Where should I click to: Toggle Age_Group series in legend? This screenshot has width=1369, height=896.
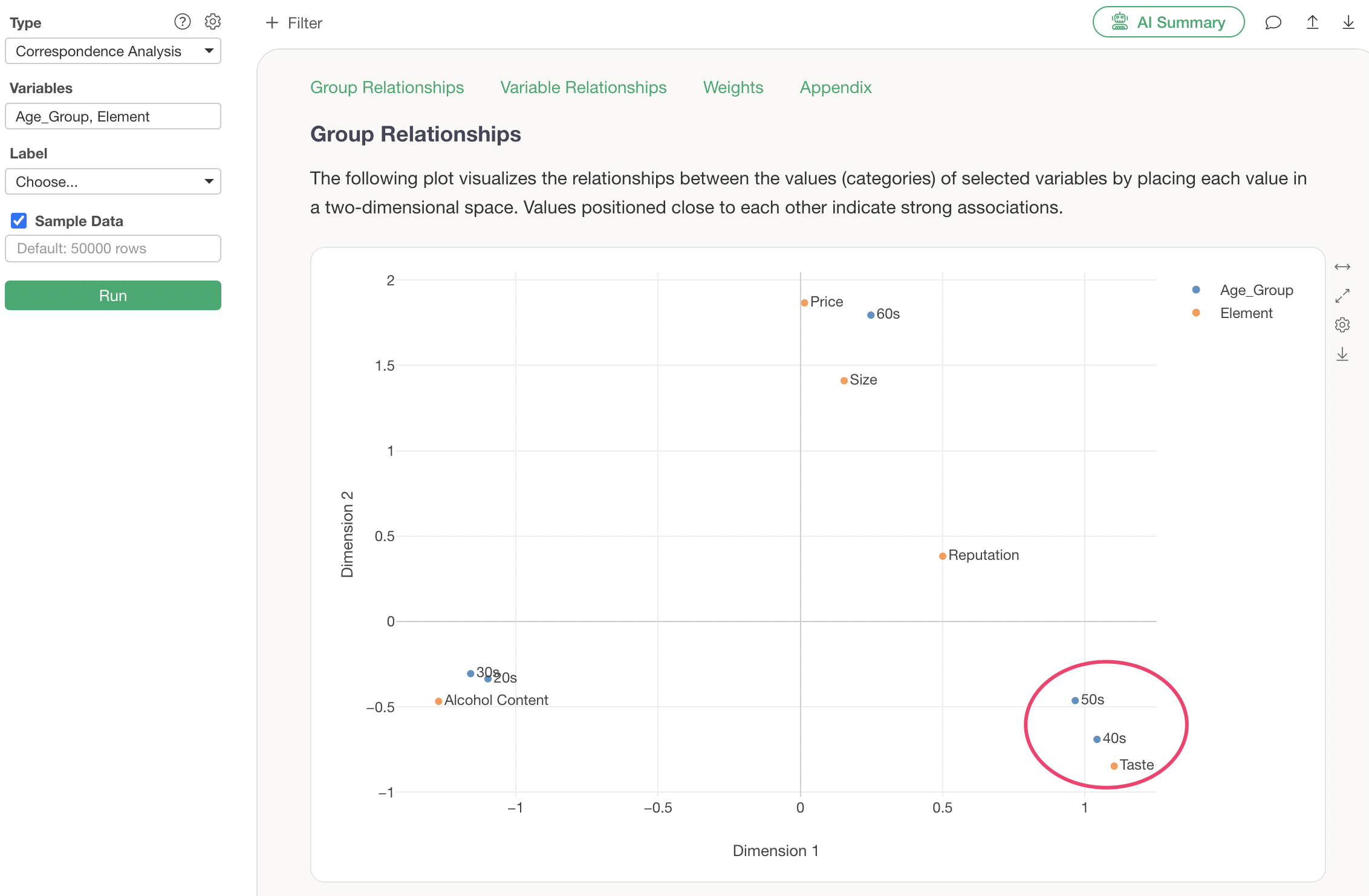[1256, 290]
